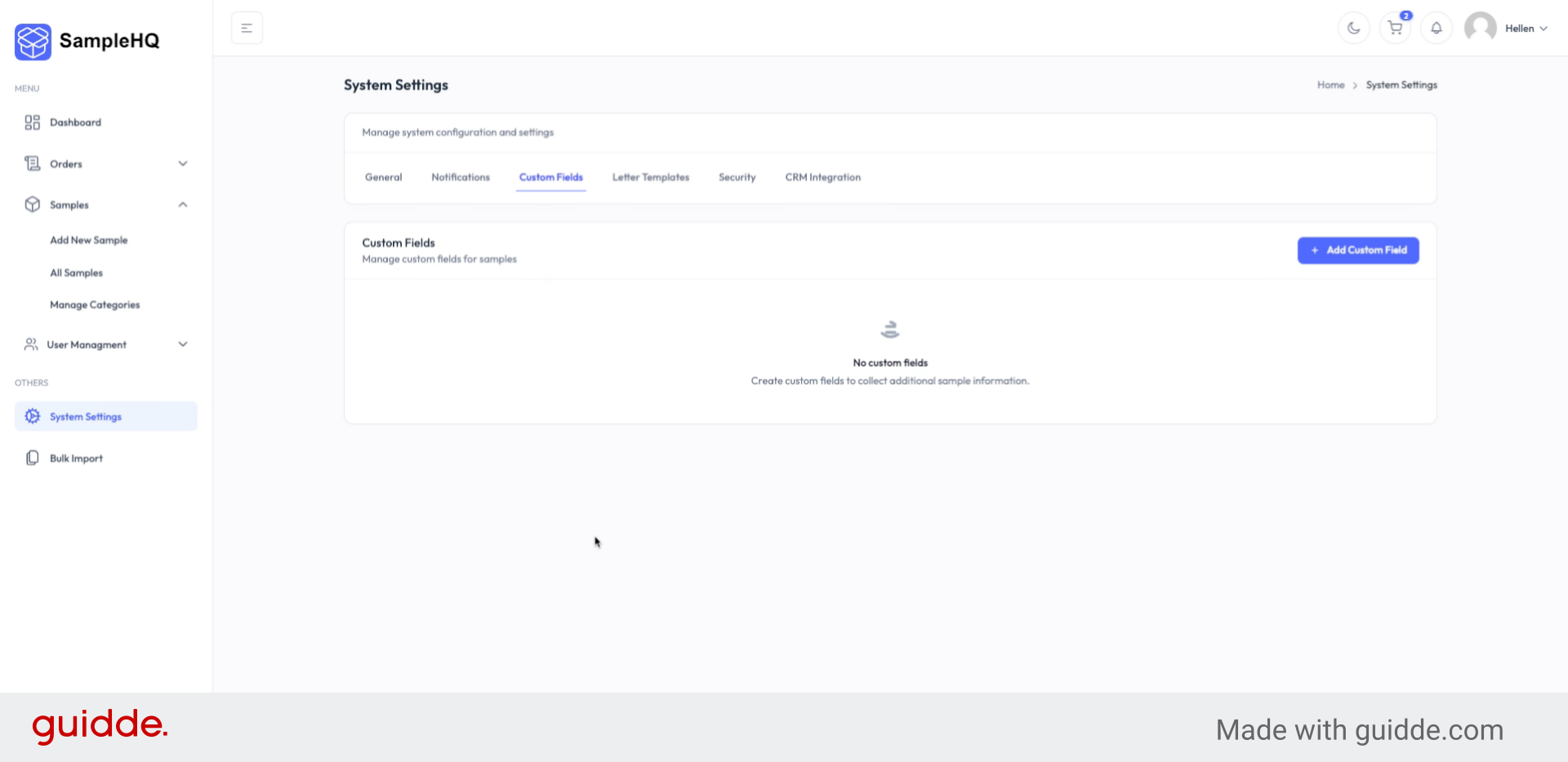Expand the Orders menu chevron
Image resolution: width=1568 pixels, height=762 pixels.
(x=183, y=163)
